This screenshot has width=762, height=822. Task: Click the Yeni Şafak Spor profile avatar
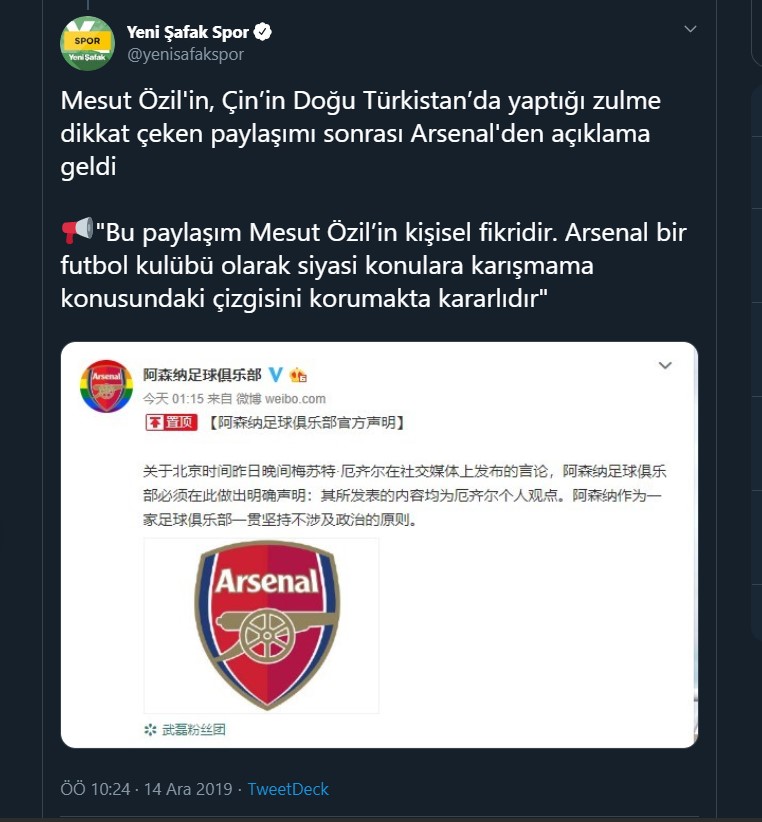(x=87, y=44)
